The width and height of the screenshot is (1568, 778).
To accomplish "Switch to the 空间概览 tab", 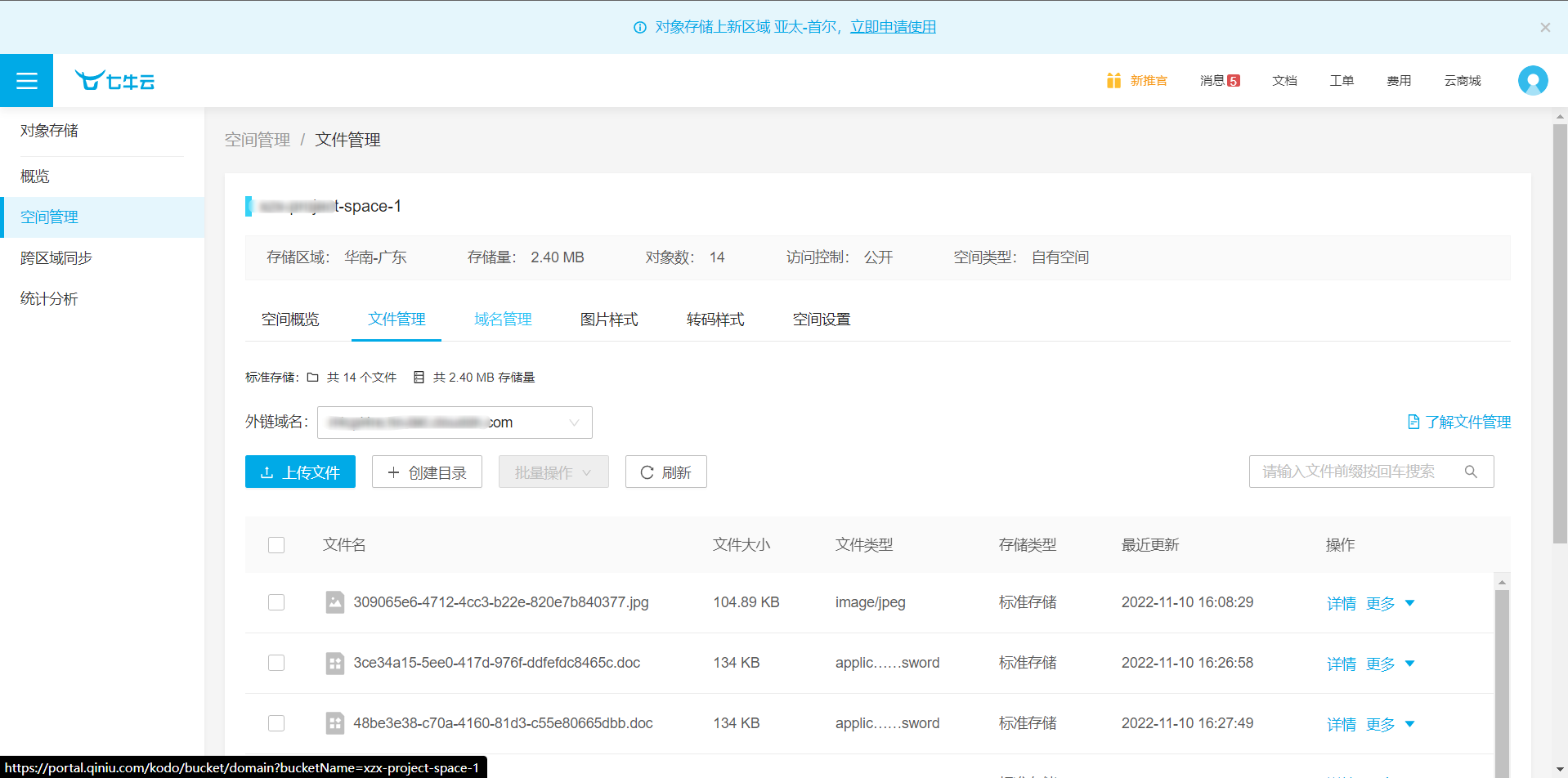I will (x=290, y=320).
